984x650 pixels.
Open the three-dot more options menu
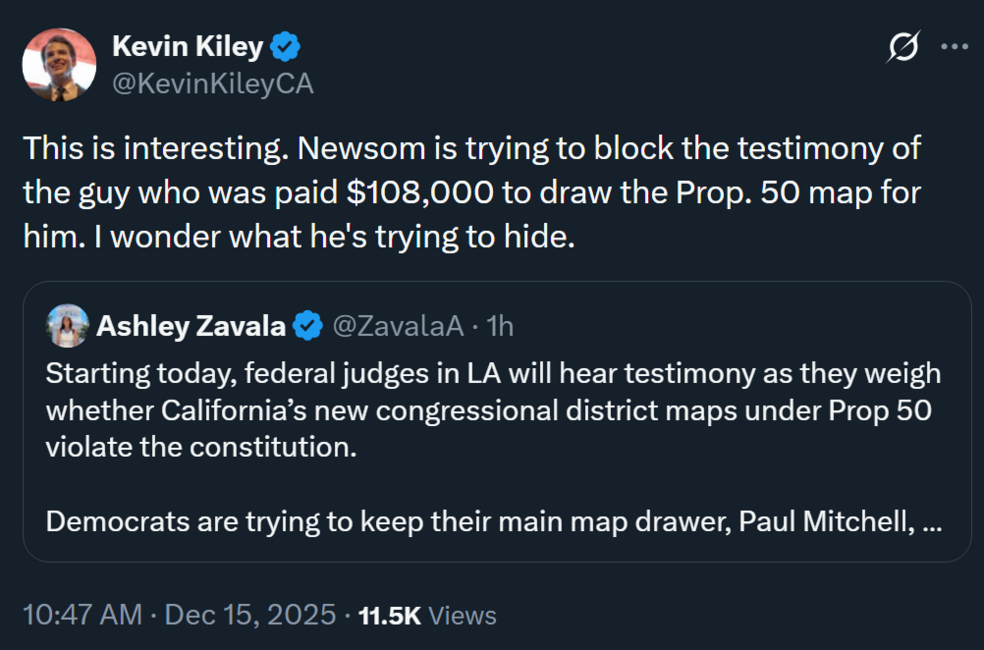click(x=955, y=47)
